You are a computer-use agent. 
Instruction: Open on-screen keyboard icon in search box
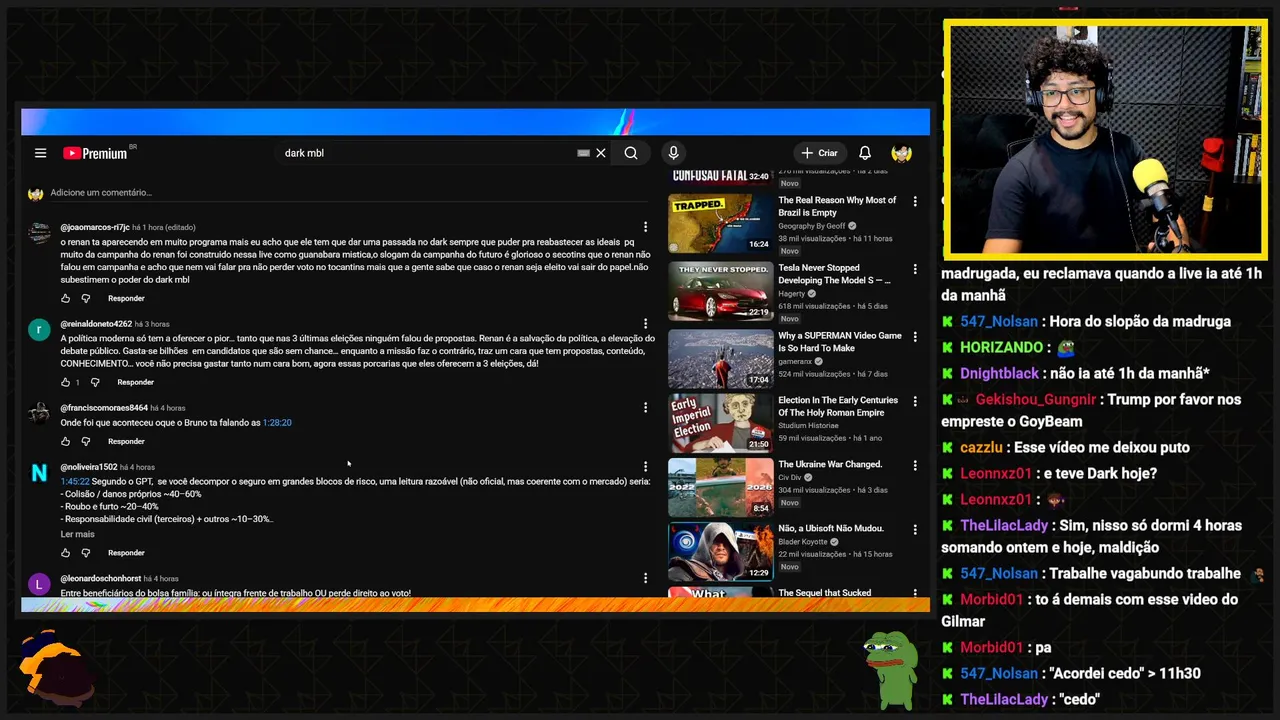[x=583, y=153]
